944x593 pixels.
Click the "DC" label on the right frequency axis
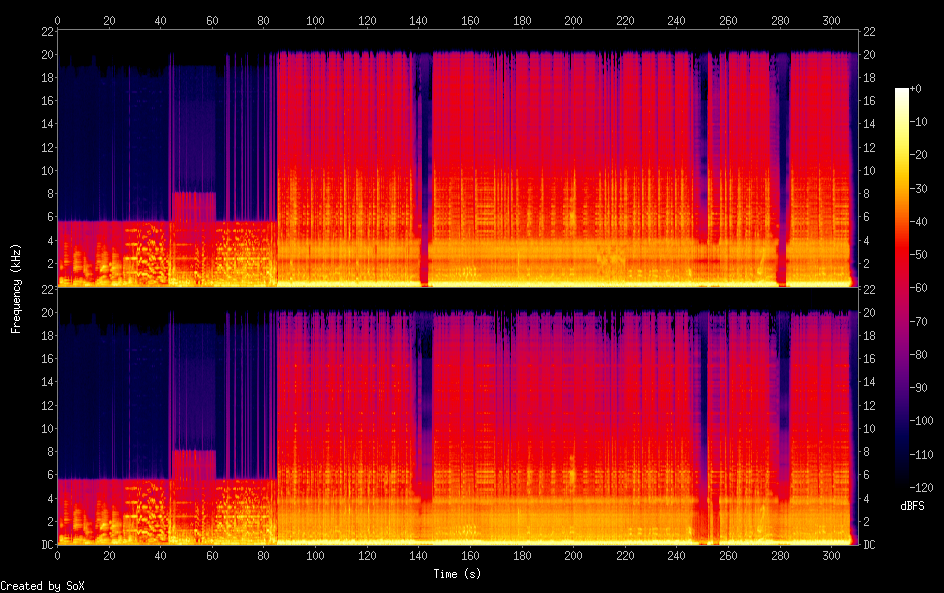(869, 545)
